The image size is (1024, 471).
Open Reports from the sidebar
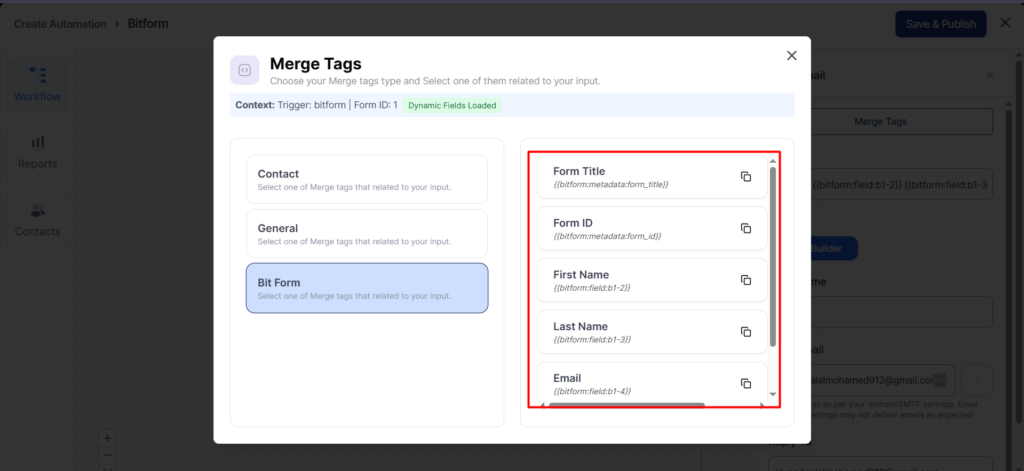pos(37,152)
